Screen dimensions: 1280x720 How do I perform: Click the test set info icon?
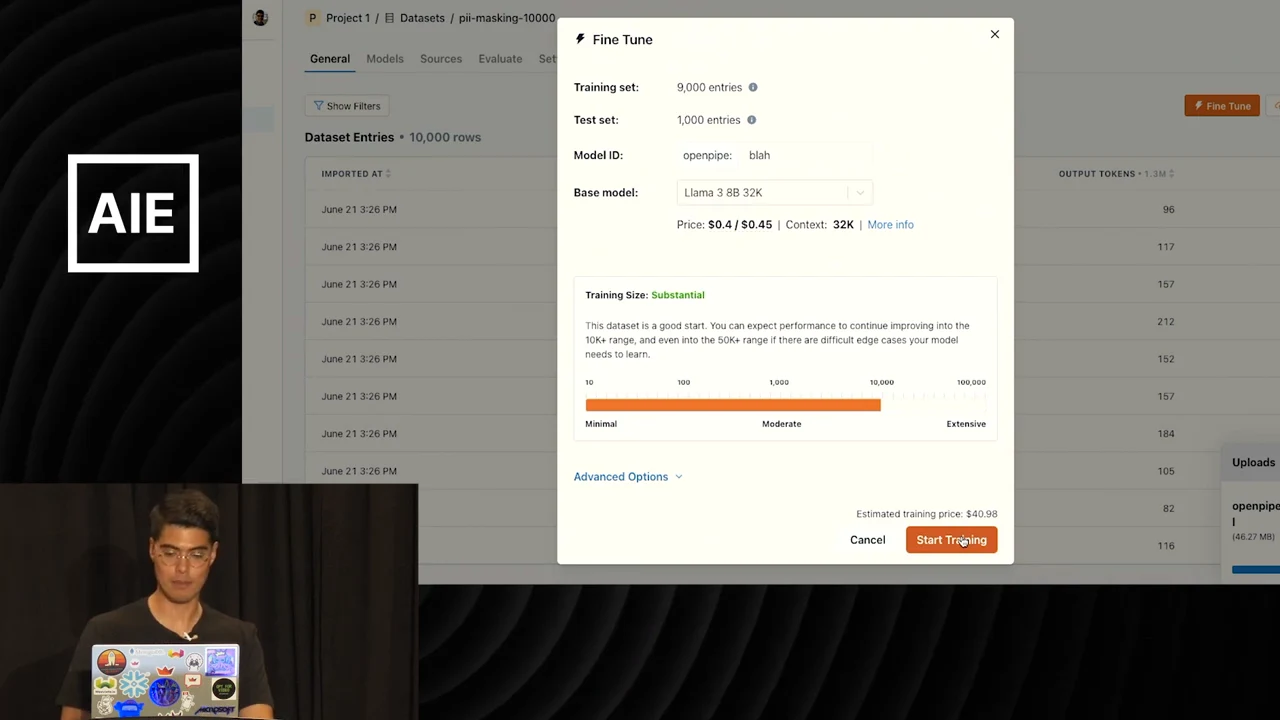(751, 120)
